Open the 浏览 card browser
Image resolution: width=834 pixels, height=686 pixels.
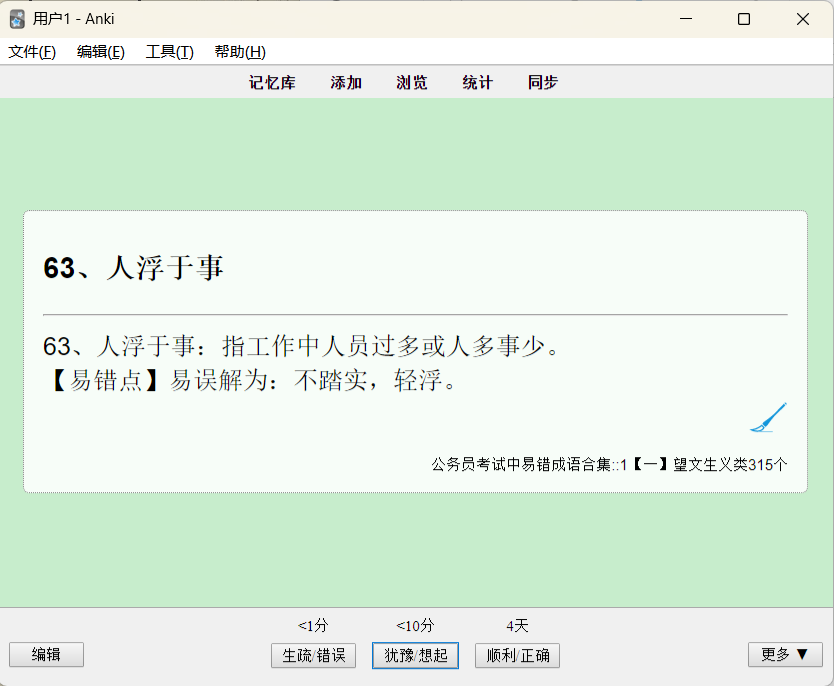click(x=412, y=82)
